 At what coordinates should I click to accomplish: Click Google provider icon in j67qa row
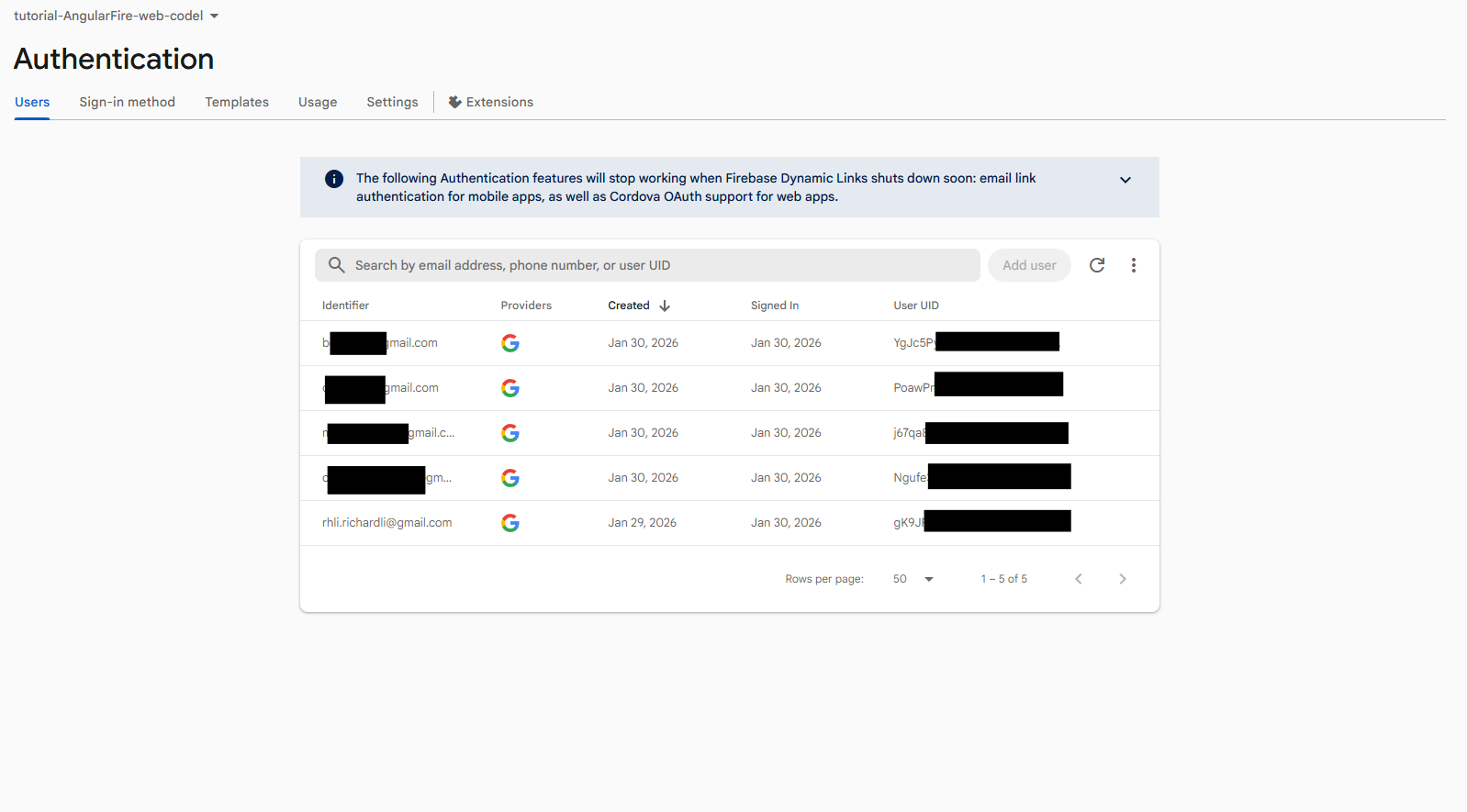coord(510,433)
